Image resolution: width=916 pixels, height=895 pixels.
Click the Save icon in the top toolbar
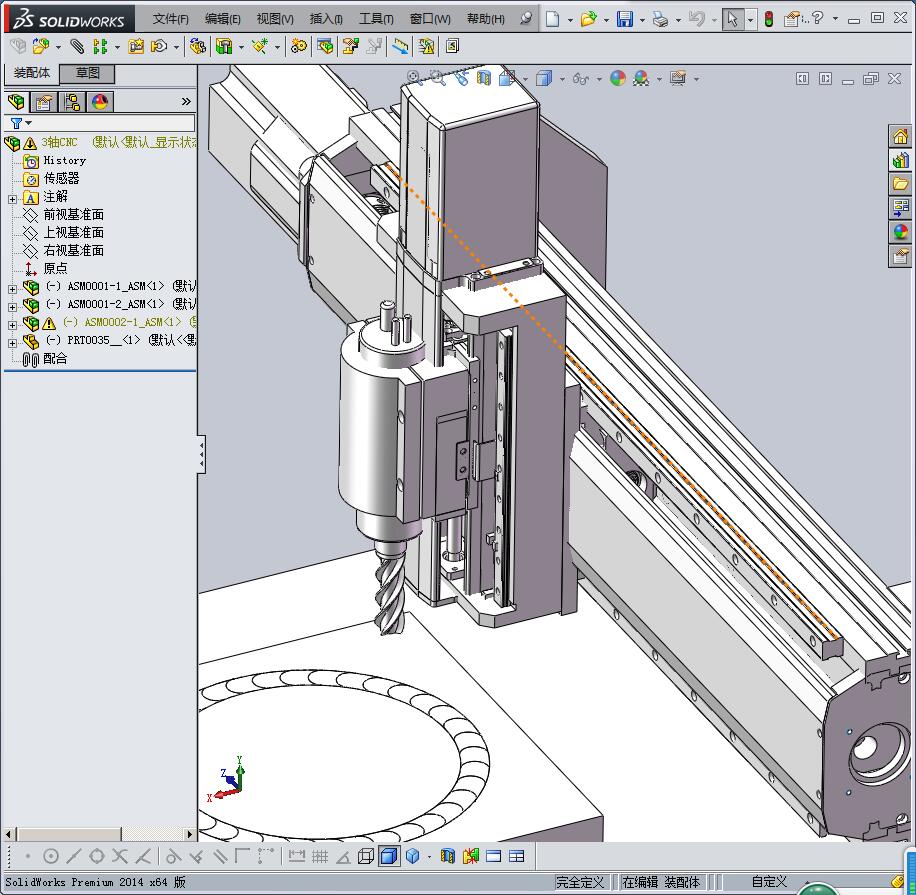click(624, 19)
